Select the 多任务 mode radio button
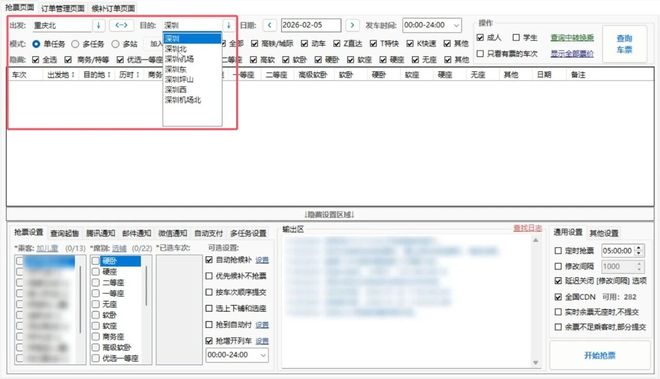 click(x=75, y=44)
